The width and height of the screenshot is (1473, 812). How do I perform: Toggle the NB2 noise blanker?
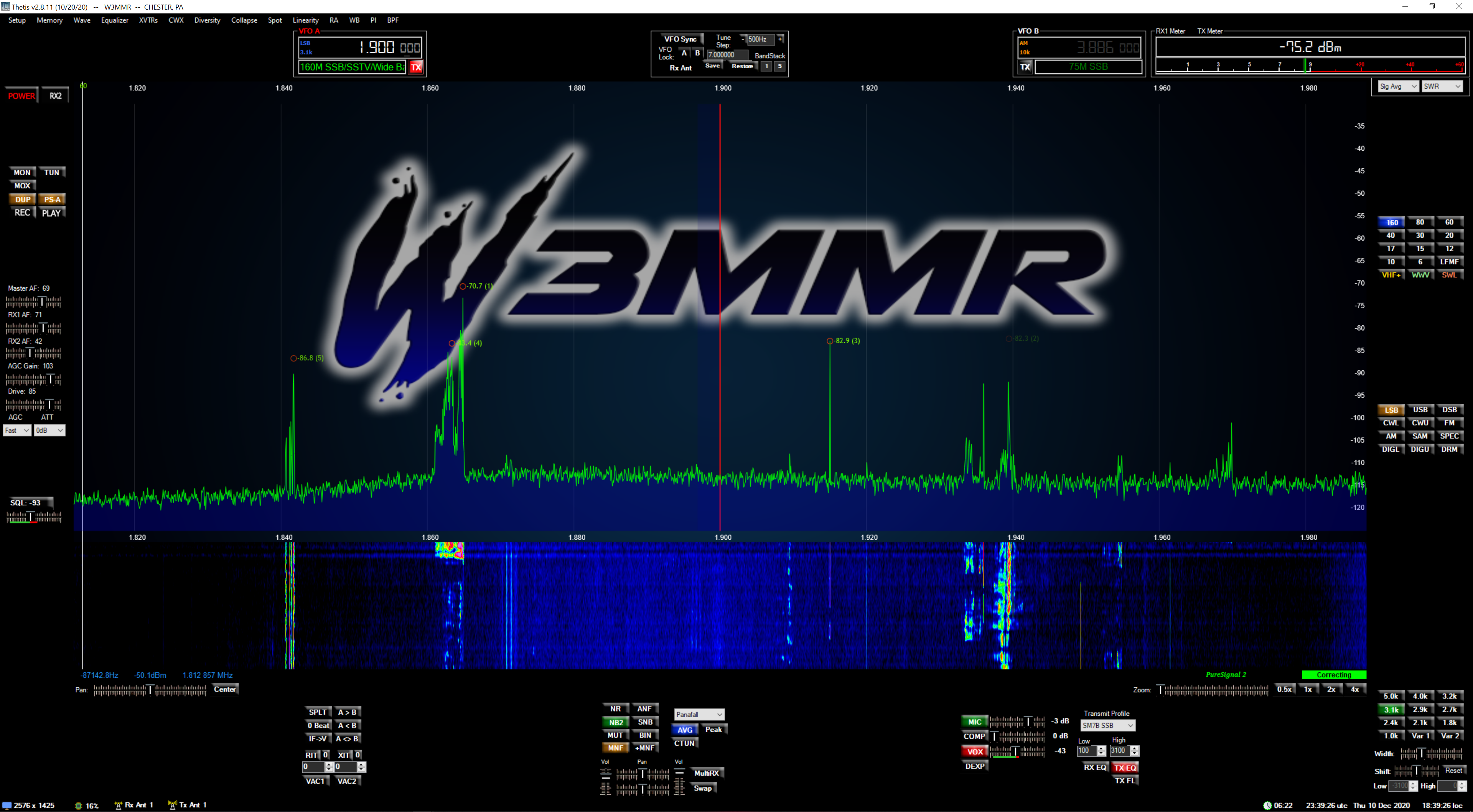tap(615, 722)
